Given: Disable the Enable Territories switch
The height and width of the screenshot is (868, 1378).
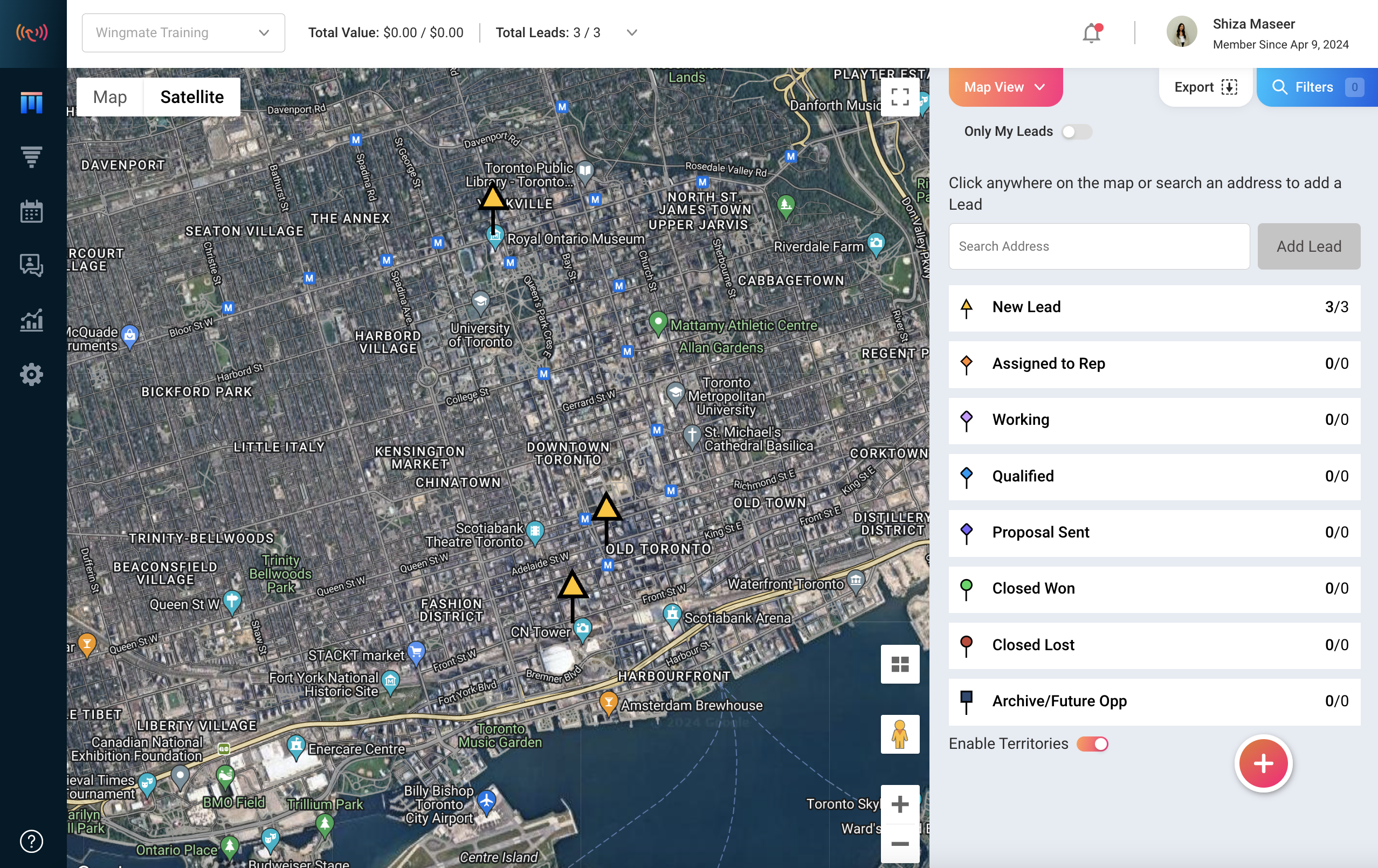Looking at the screenshot, I should click(1092, 744).
